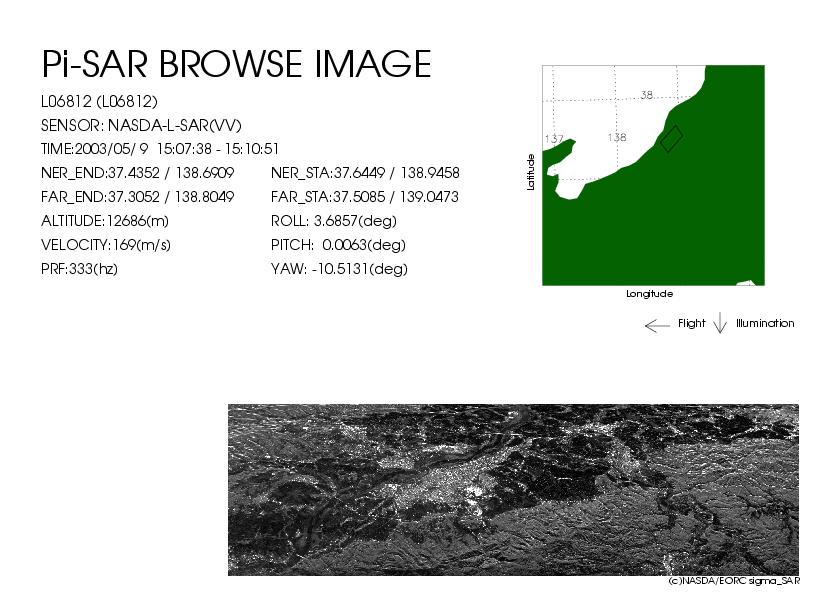Click the ROLL: 3.6857(deg) entry

[333, 221]
